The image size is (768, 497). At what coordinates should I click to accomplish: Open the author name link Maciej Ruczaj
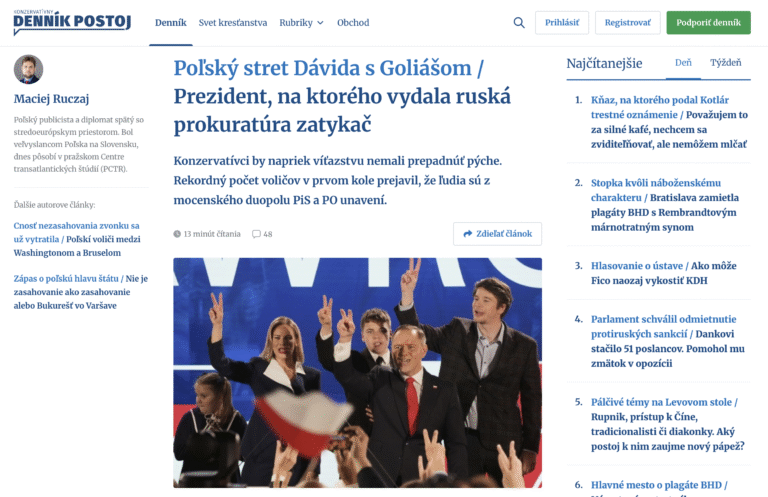51,99
